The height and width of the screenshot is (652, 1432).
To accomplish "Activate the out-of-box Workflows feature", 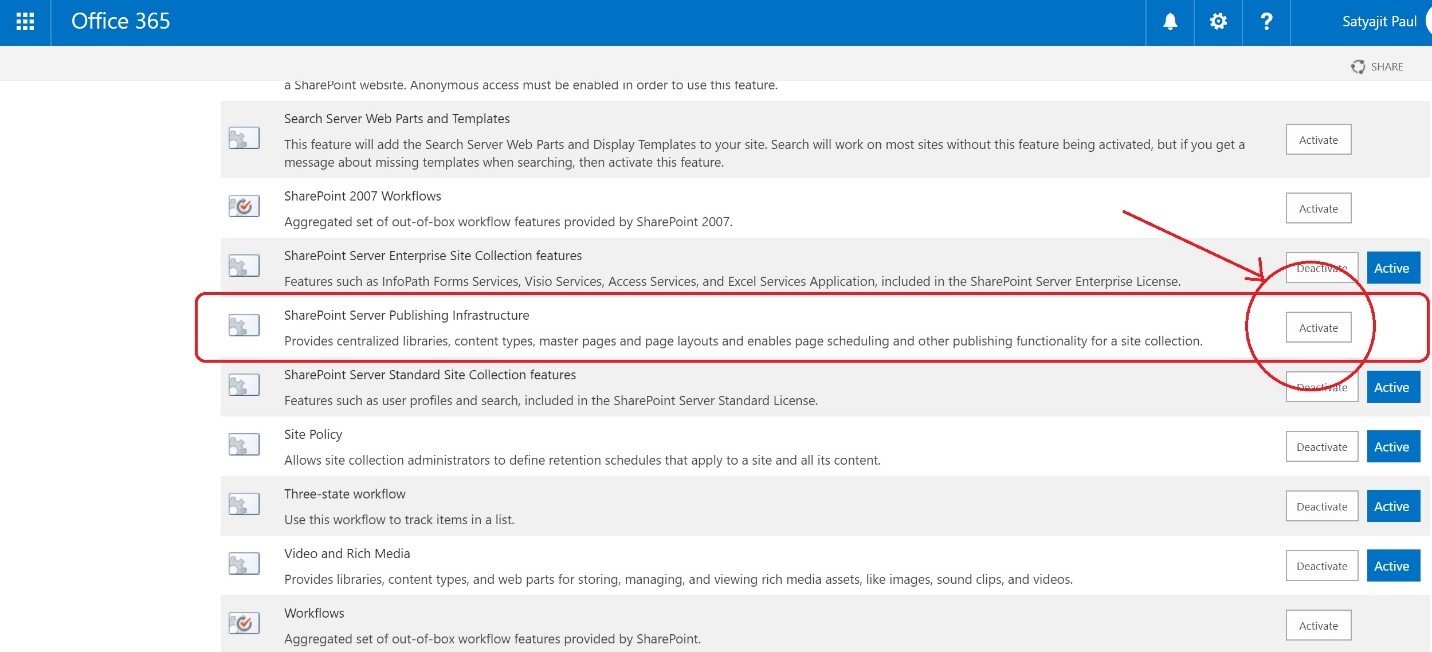I will coord(1318,626).
